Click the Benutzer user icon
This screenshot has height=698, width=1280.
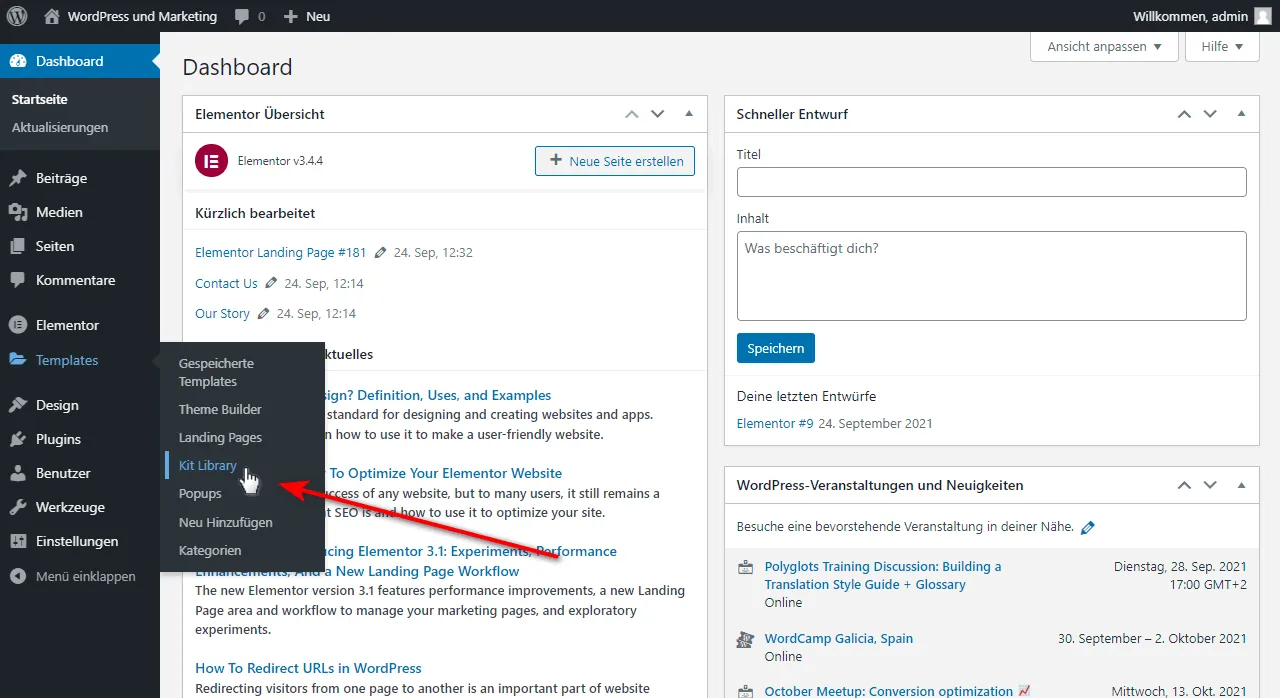tap(18, 473)
